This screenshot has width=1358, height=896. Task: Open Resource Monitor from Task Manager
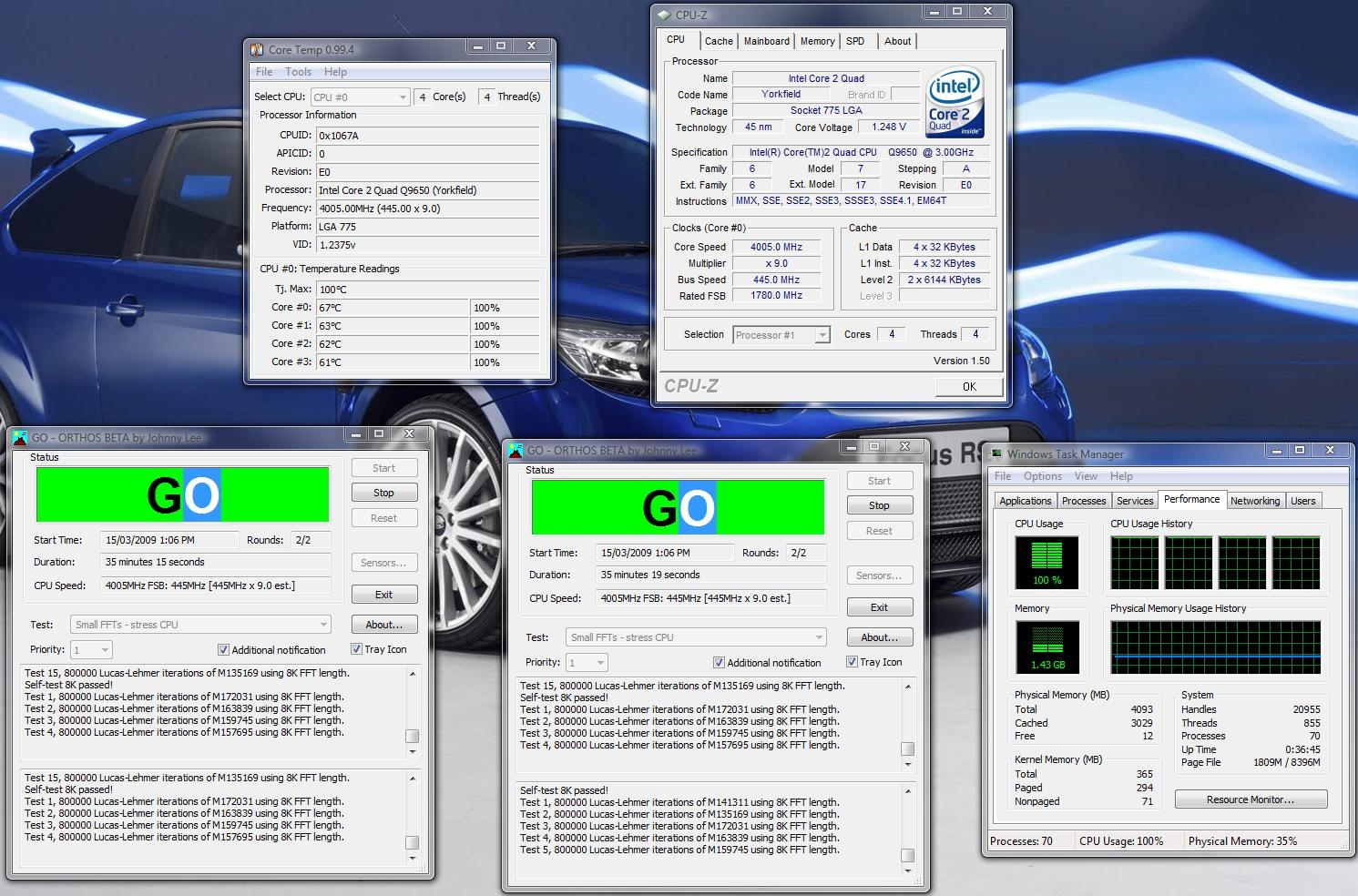[x=1251, y=799]
